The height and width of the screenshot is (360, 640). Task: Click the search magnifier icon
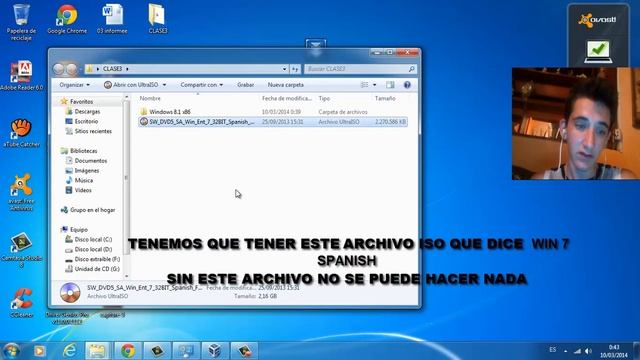tap(411, 69)
